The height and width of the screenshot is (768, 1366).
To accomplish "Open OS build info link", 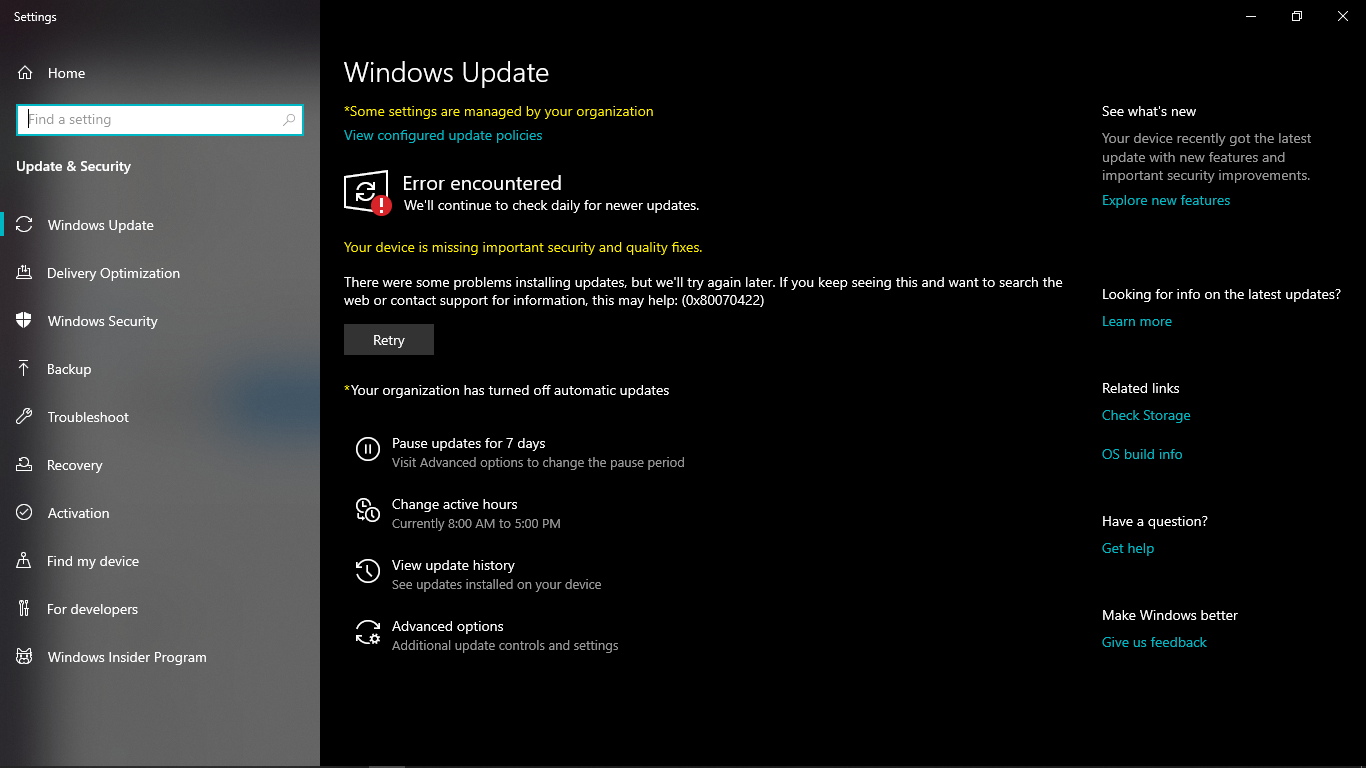I will pyautogui.click(x=1142, y=454).
